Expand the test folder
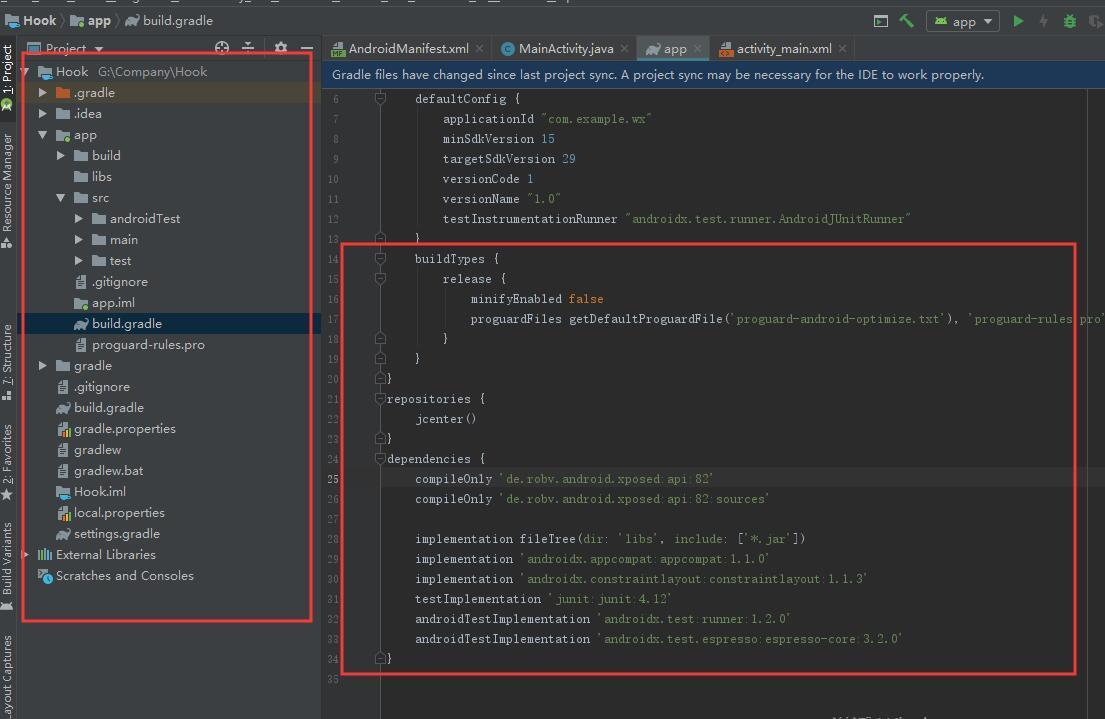Screen dimensions: 1105x719 click(78, 261)
